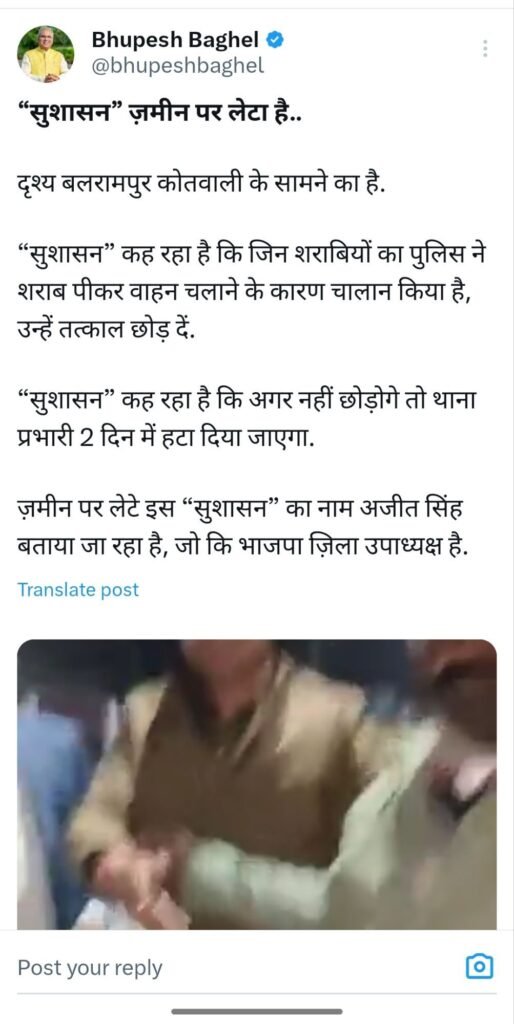Play the blurred video of man in brown vest

(x=257, y=784)
